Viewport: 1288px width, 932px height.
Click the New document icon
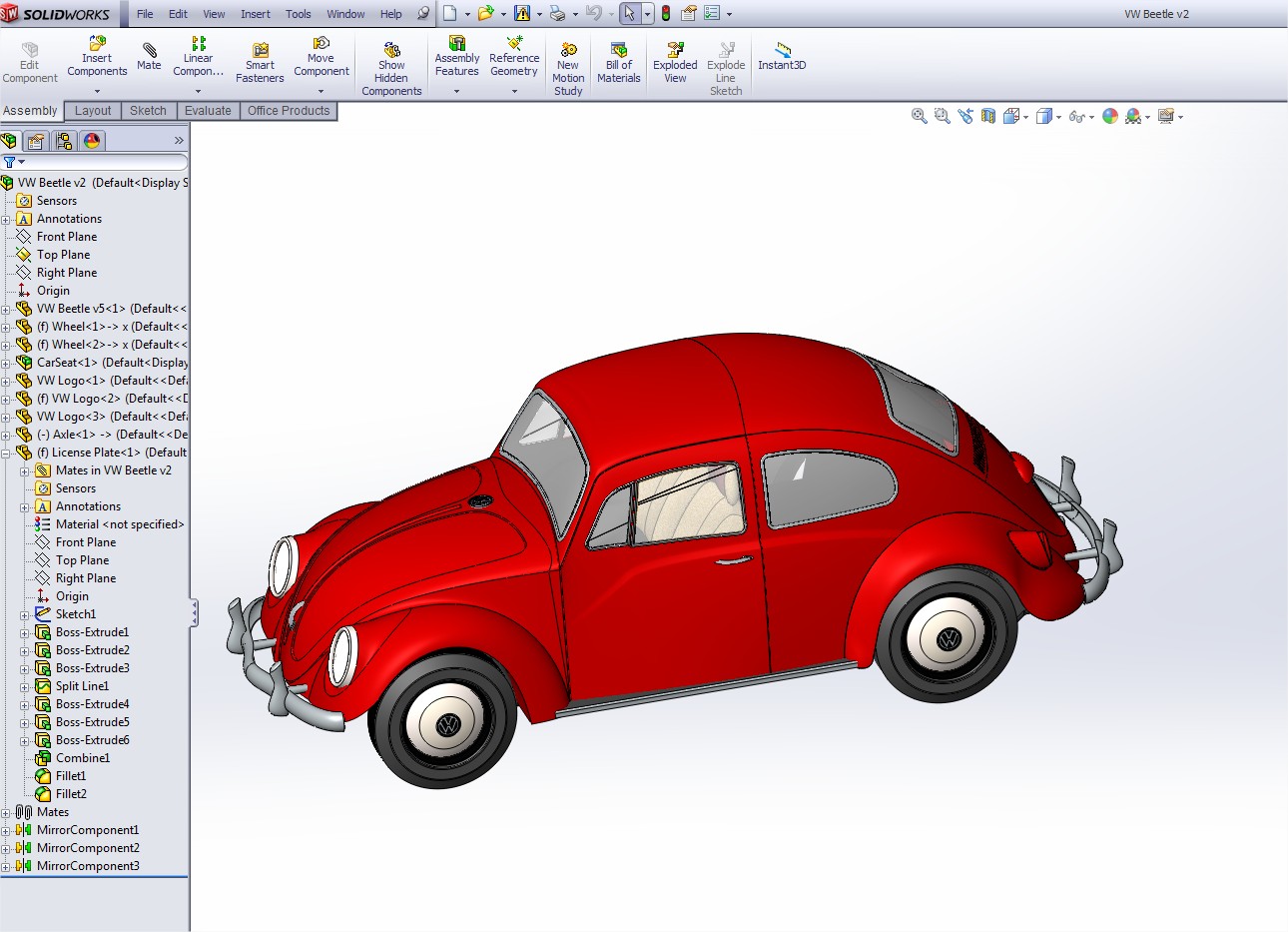tap(449, 14)
